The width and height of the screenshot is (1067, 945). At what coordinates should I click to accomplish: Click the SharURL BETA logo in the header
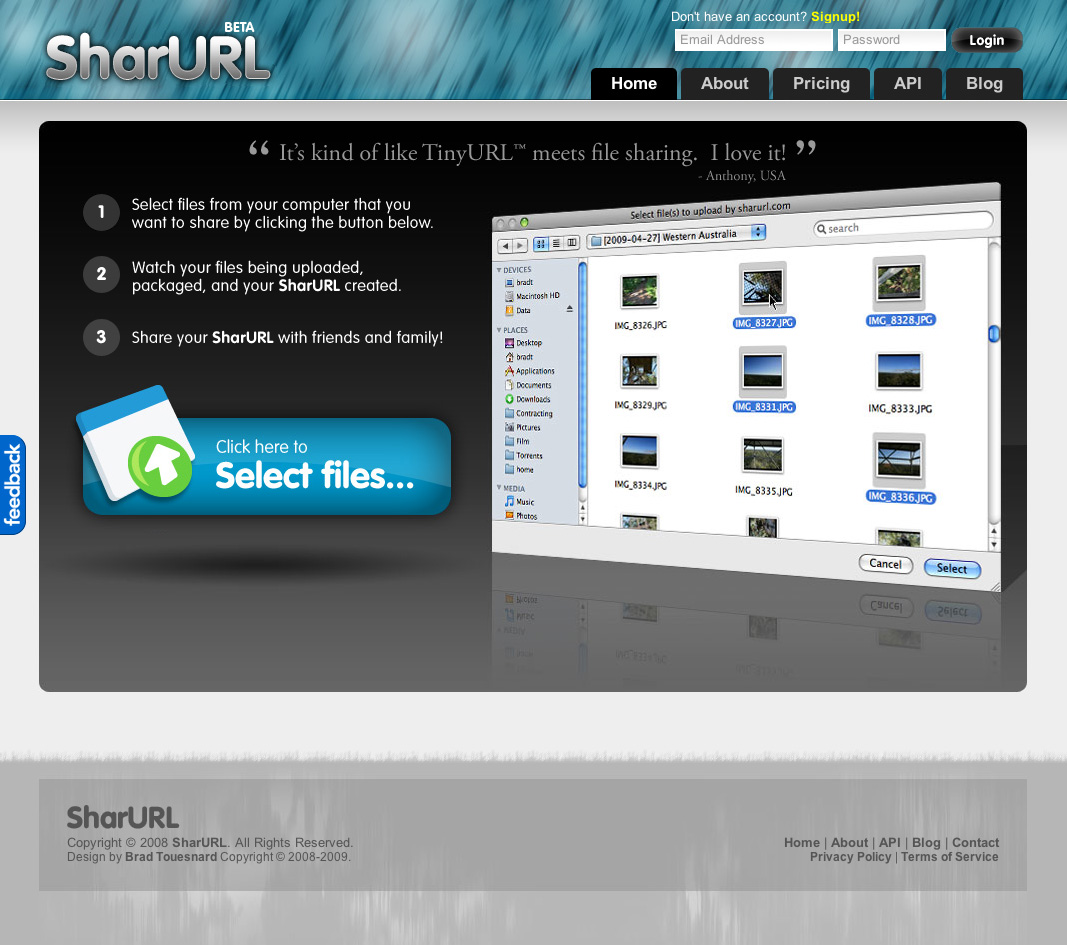coord(159,53)
